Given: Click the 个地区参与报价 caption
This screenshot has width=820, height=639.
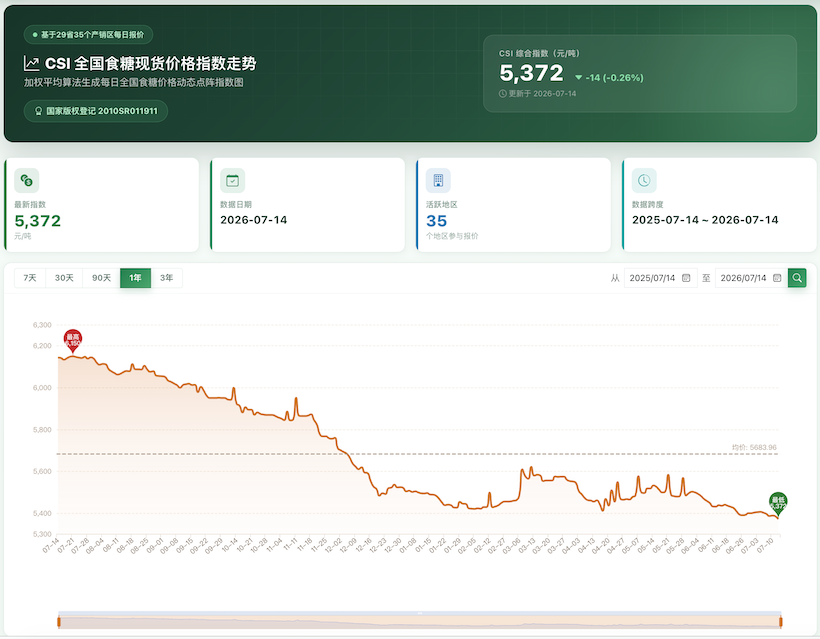Looking at the screenshot, I should pyautogui.click(x=452, y=236).
